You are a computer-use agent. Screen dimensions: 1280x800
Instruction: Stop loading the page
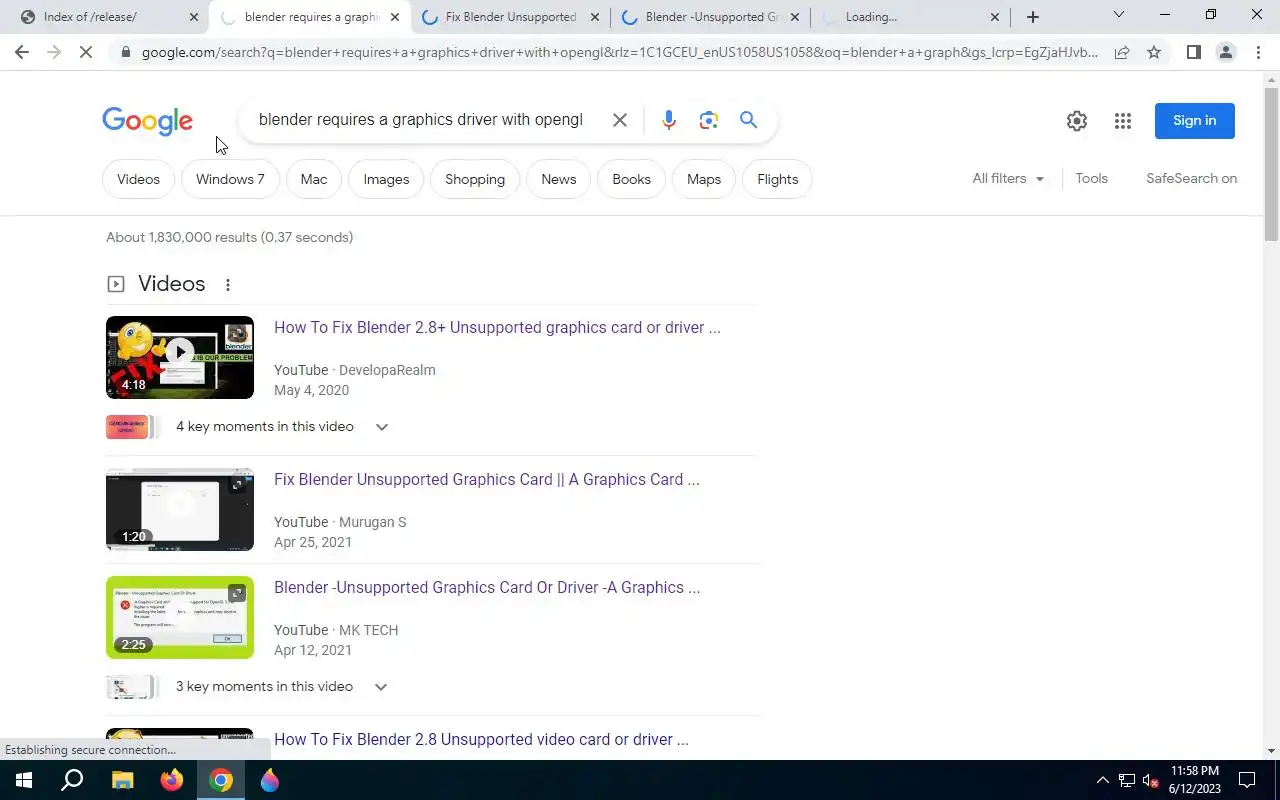pyautogui.click(x=86, y=52)
